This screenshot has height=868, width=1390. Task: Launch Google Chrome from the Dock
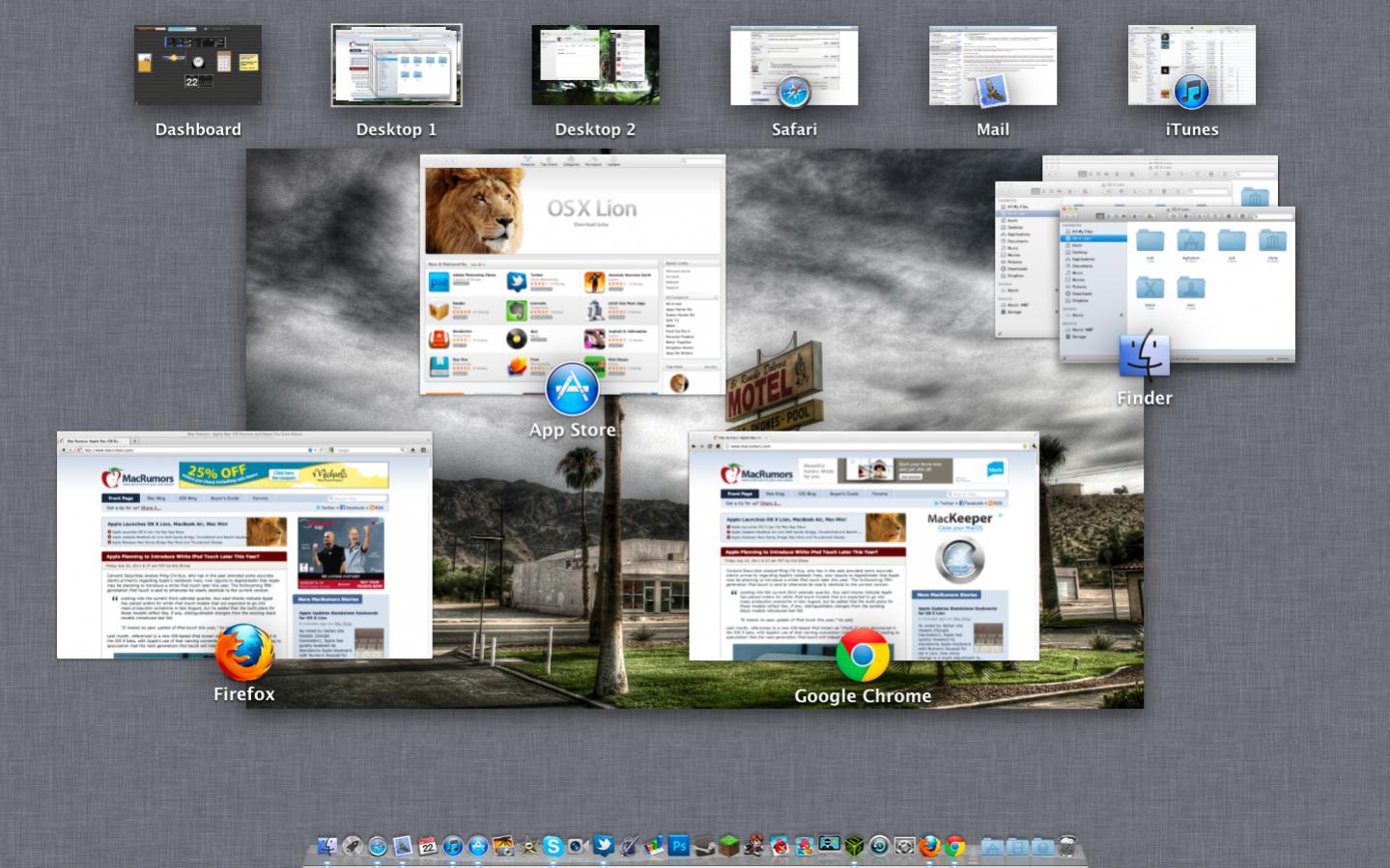click(954, 846)
